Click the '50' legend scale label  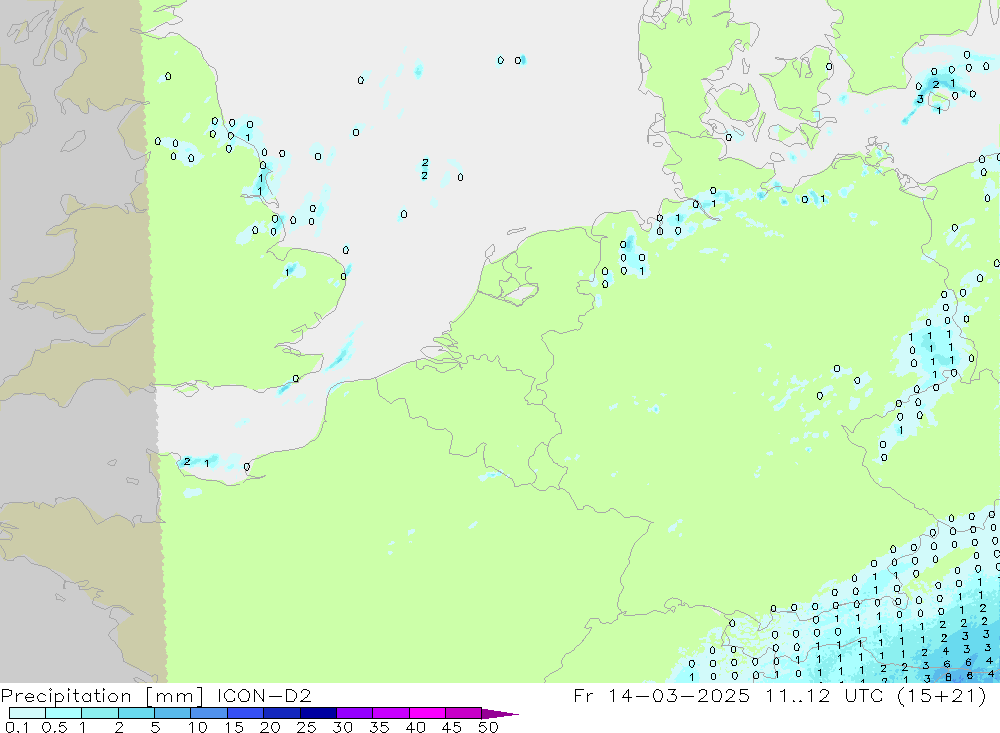click(x=488, y=727)
